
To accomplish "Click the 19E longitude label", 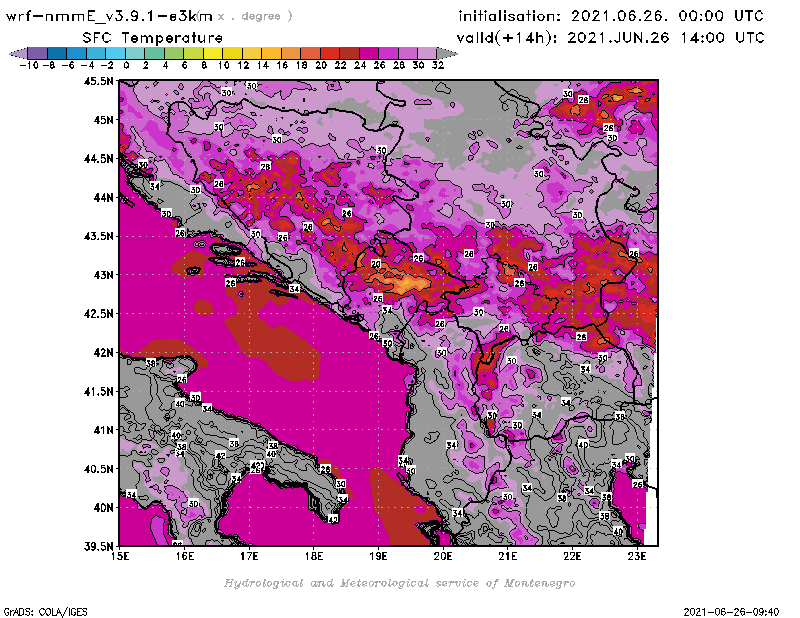I will coord(378,556).
